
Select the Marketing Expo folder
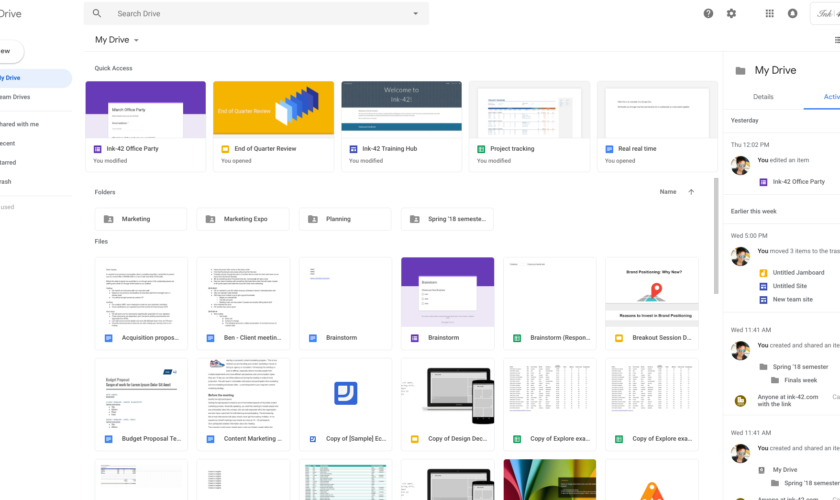click(242, 219)
